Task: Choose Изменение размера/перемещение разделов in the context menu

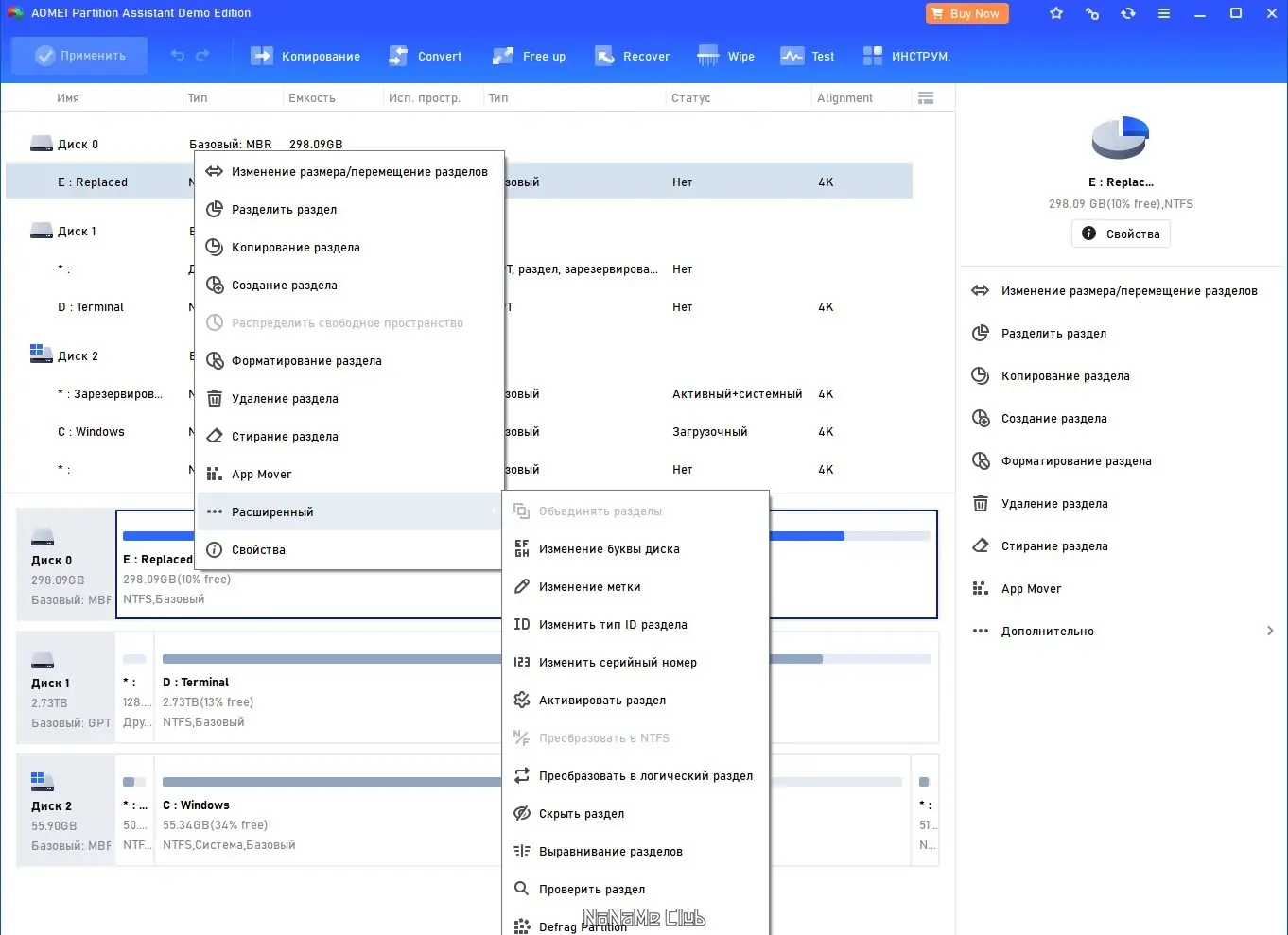Action: [x=348, y=171]
